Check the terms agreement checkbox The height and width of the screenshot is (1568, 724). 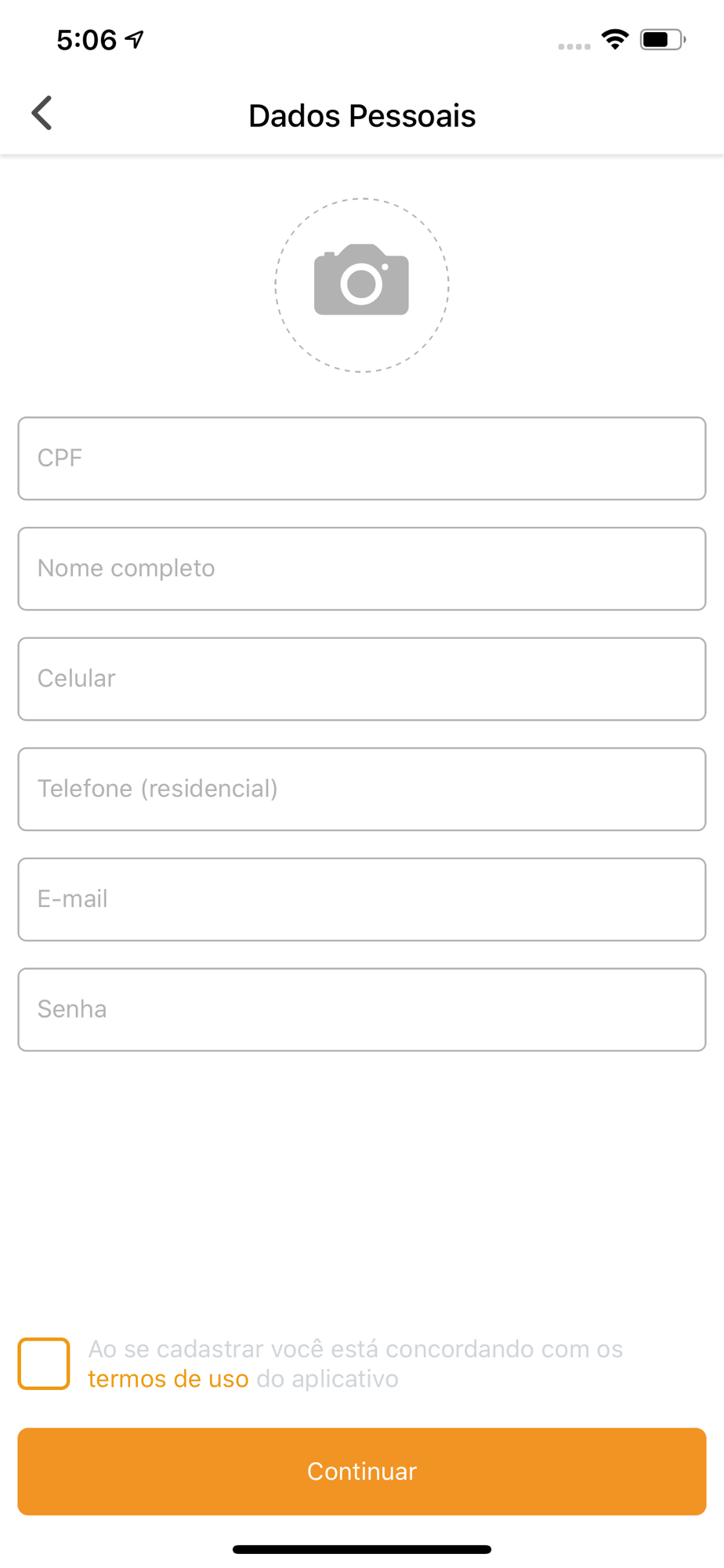[44, 1363]
